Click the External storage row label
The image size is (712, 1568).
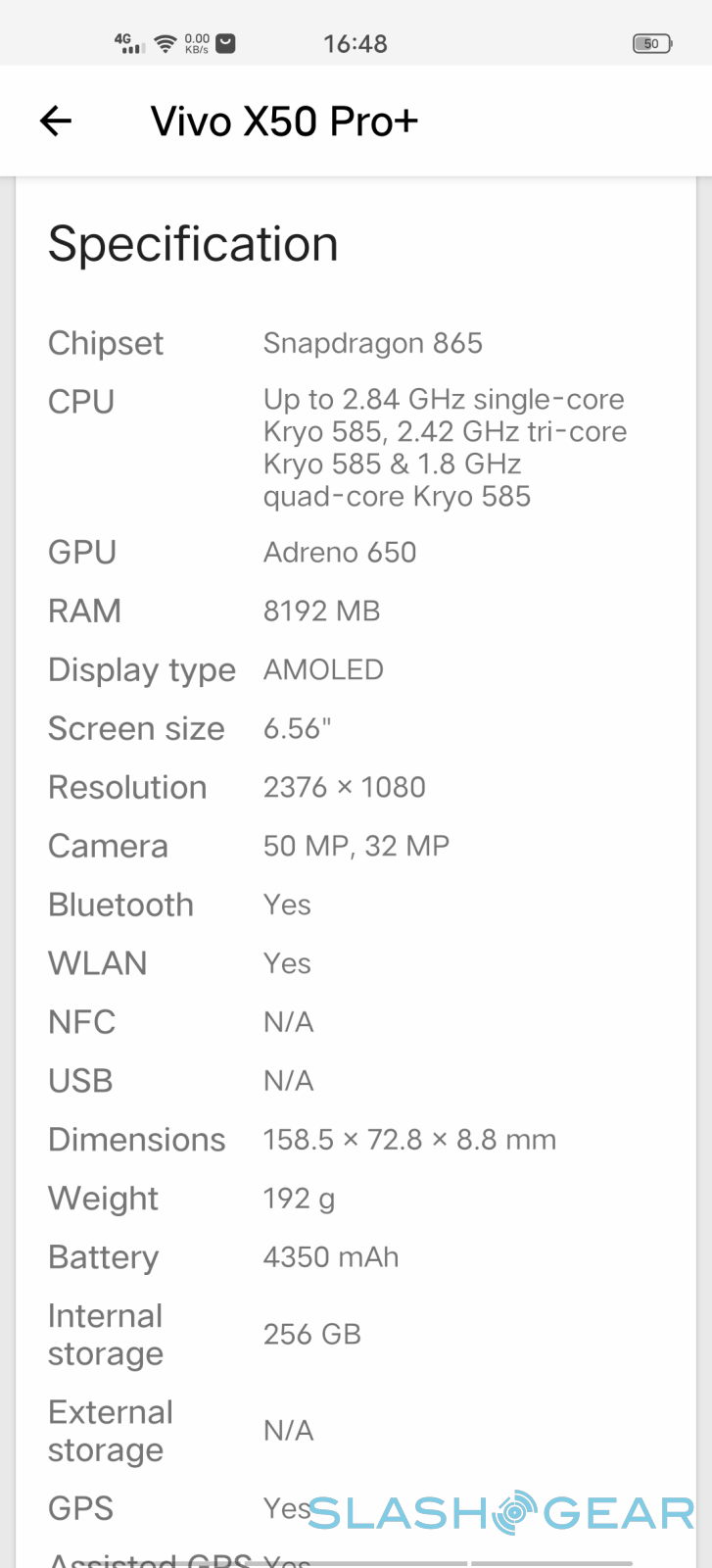click(111, 1431)
